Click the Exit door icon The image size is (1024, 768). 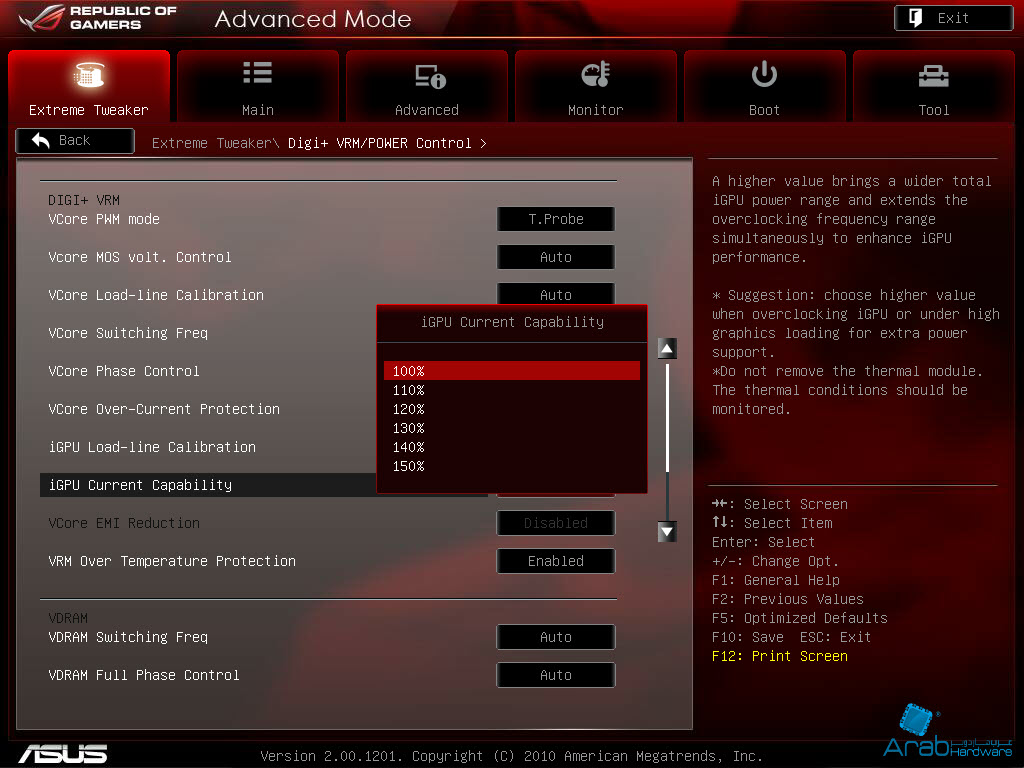click(915, 18)
